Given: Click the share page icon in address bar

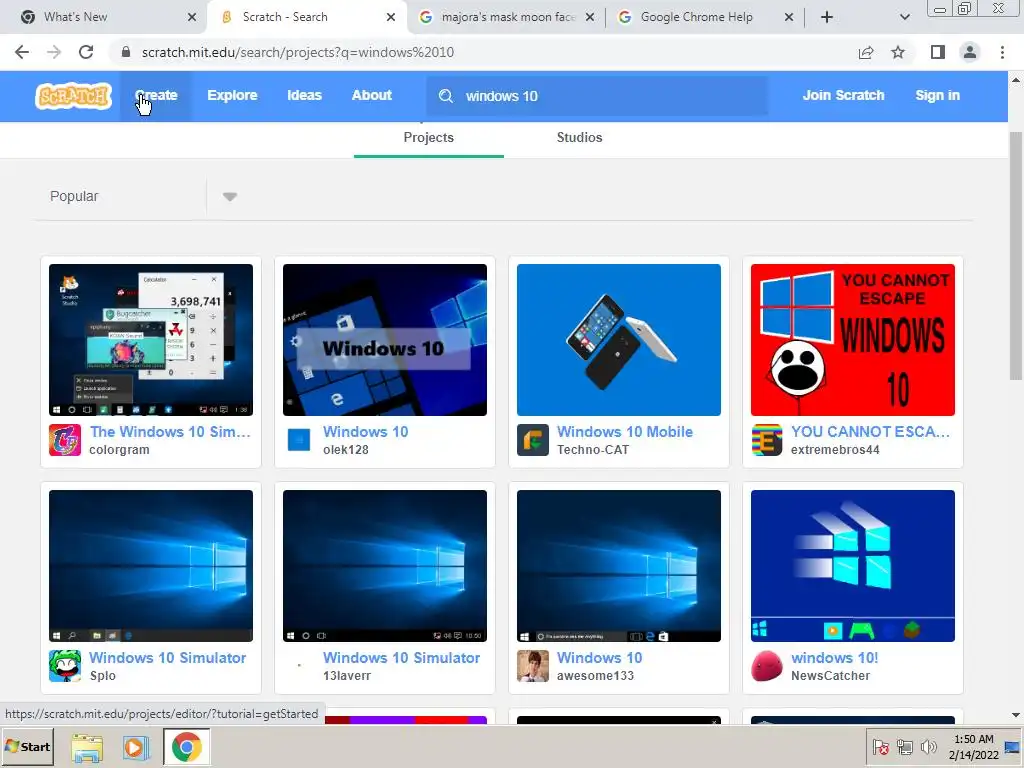Looking at the screenshot, I should pos(866,52).
